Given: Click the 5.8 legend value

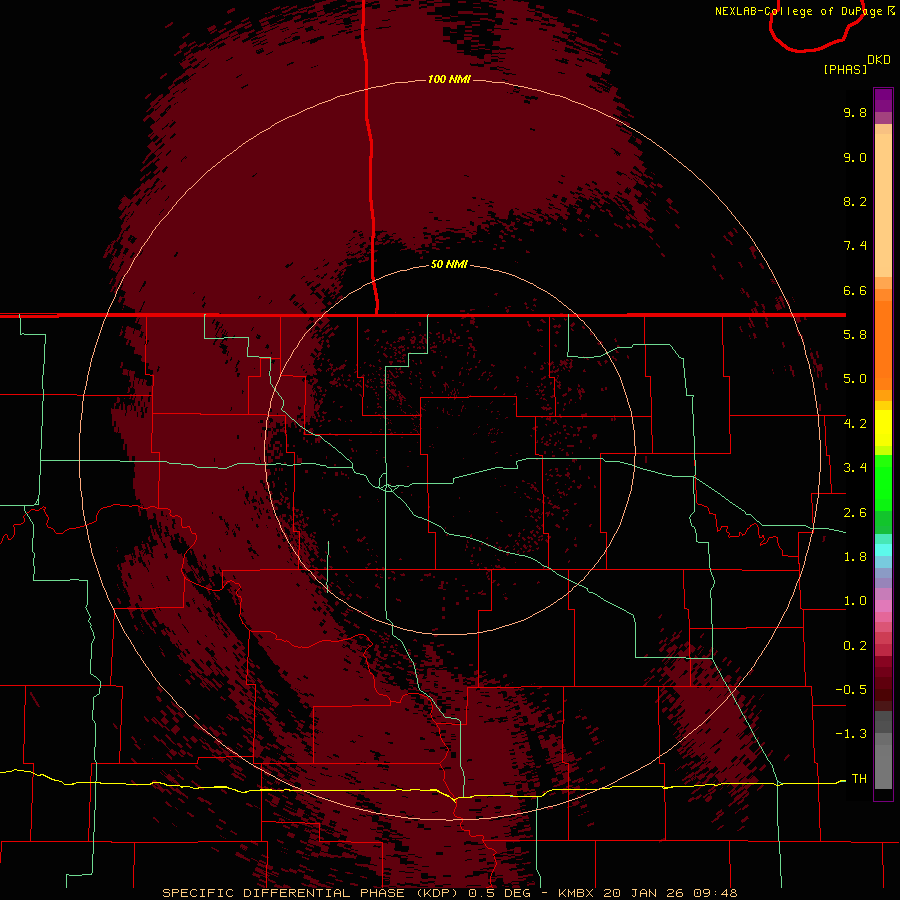Looking at the screenshot, I should click(855, 335).
